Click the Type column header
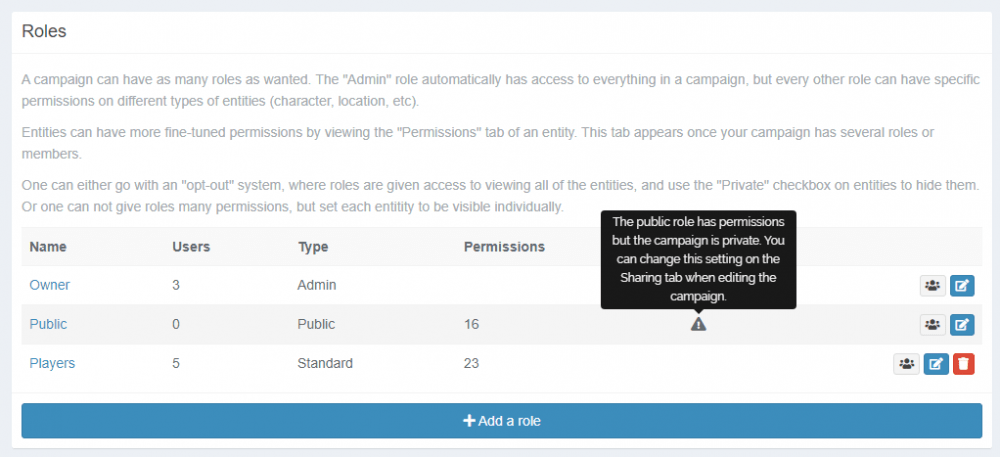Screen dimensions: 1000x457 (x=313, y=247)
